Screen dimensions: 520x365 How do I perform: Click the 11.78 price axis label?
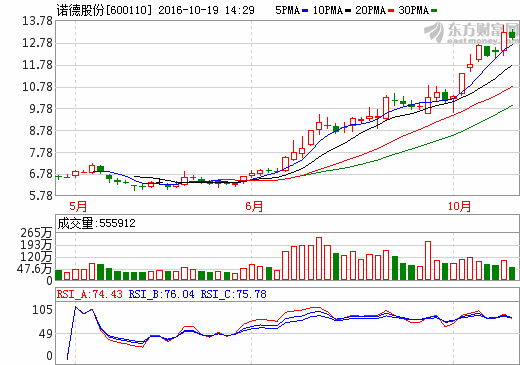pos(38,65)
